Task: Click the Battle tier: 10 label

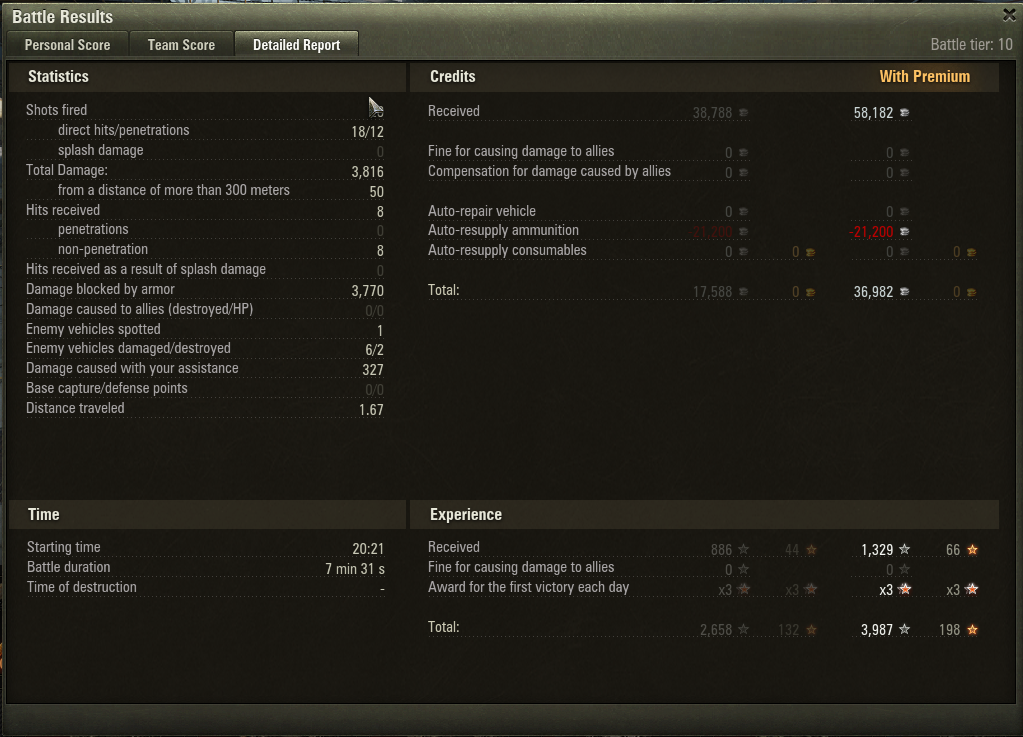Action: point(971,44)
